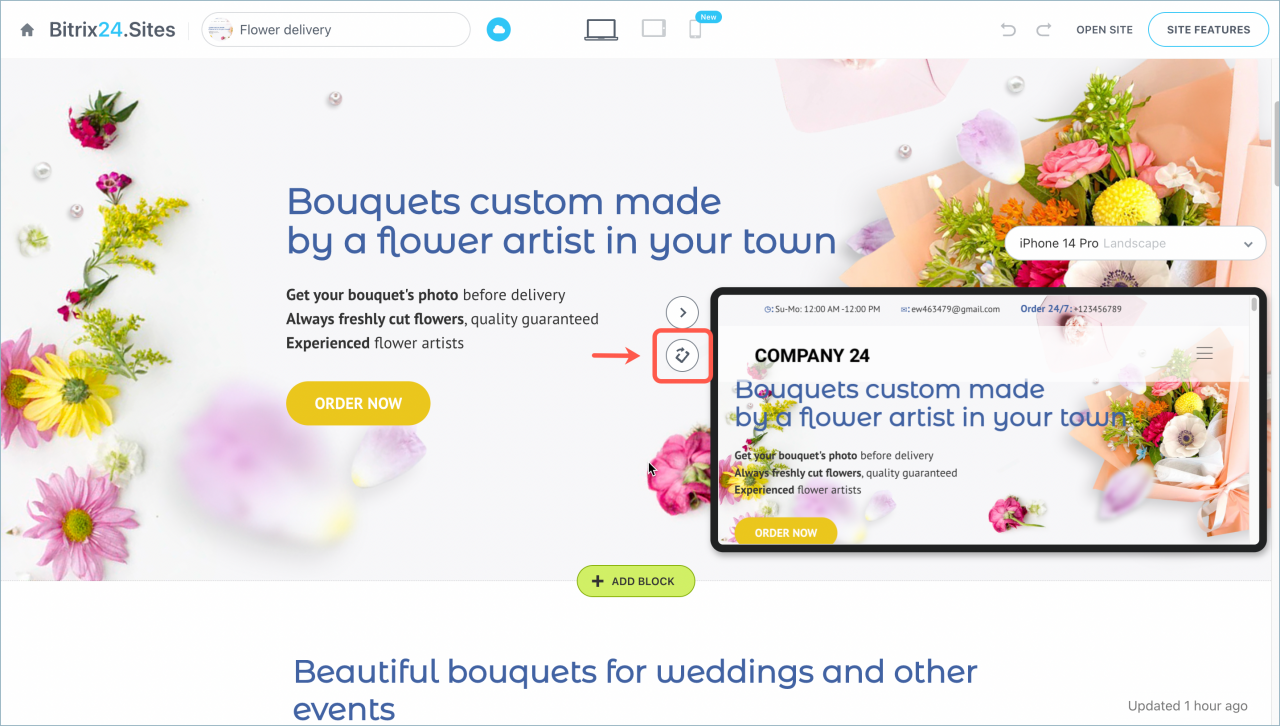Image resolution: width=1280 pixels, height=726 pixels.
Task: Rotate the device preview orientation
Action: [x=682, y=355]
